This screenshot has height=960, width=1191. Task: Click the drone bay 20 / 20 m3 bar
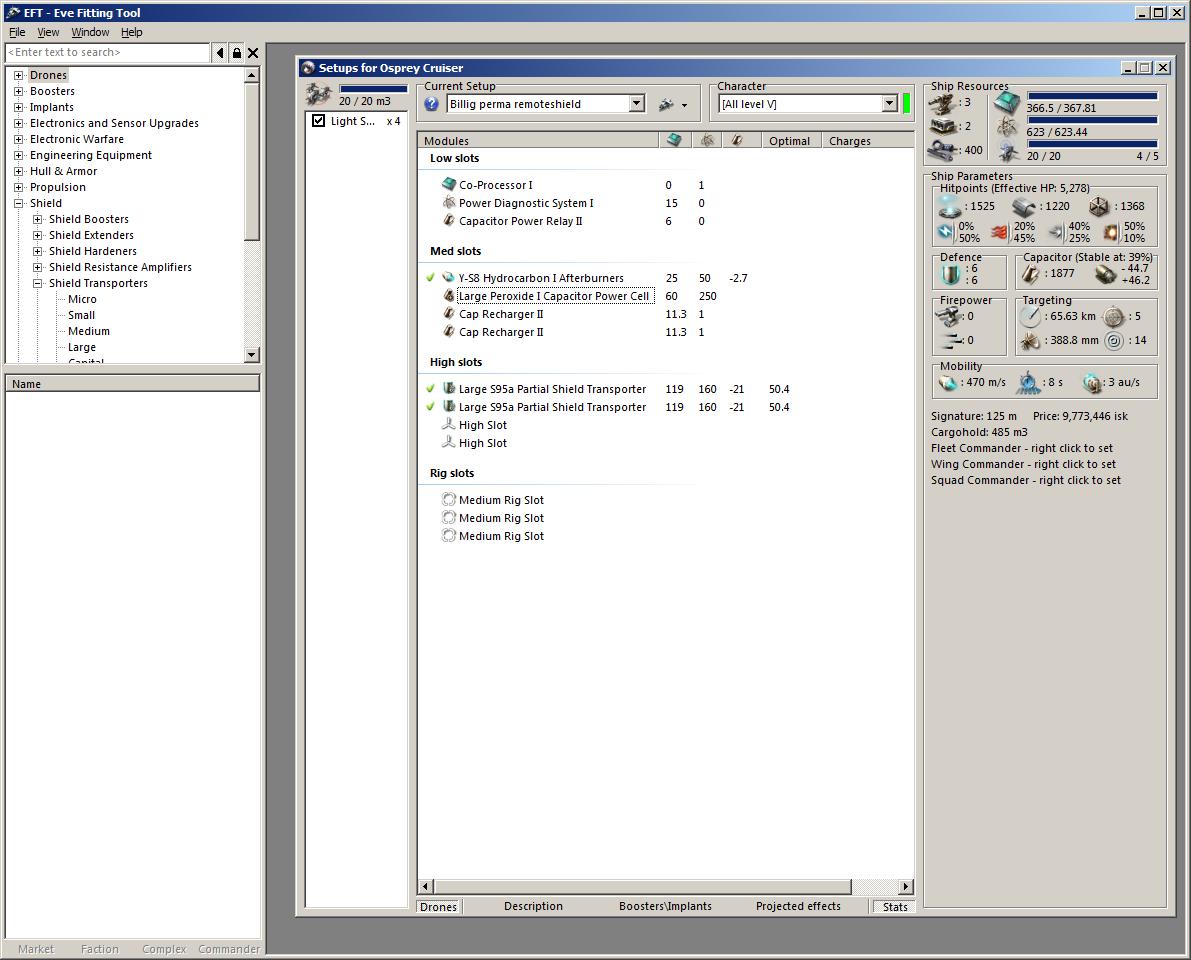pos(373,89)
